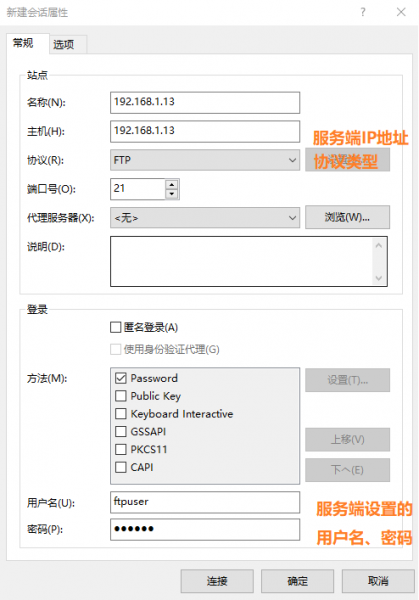Check the Keyboard Interactive method
Screen dimensions: 419x600
pyautogui.click(x=121, y=414)
